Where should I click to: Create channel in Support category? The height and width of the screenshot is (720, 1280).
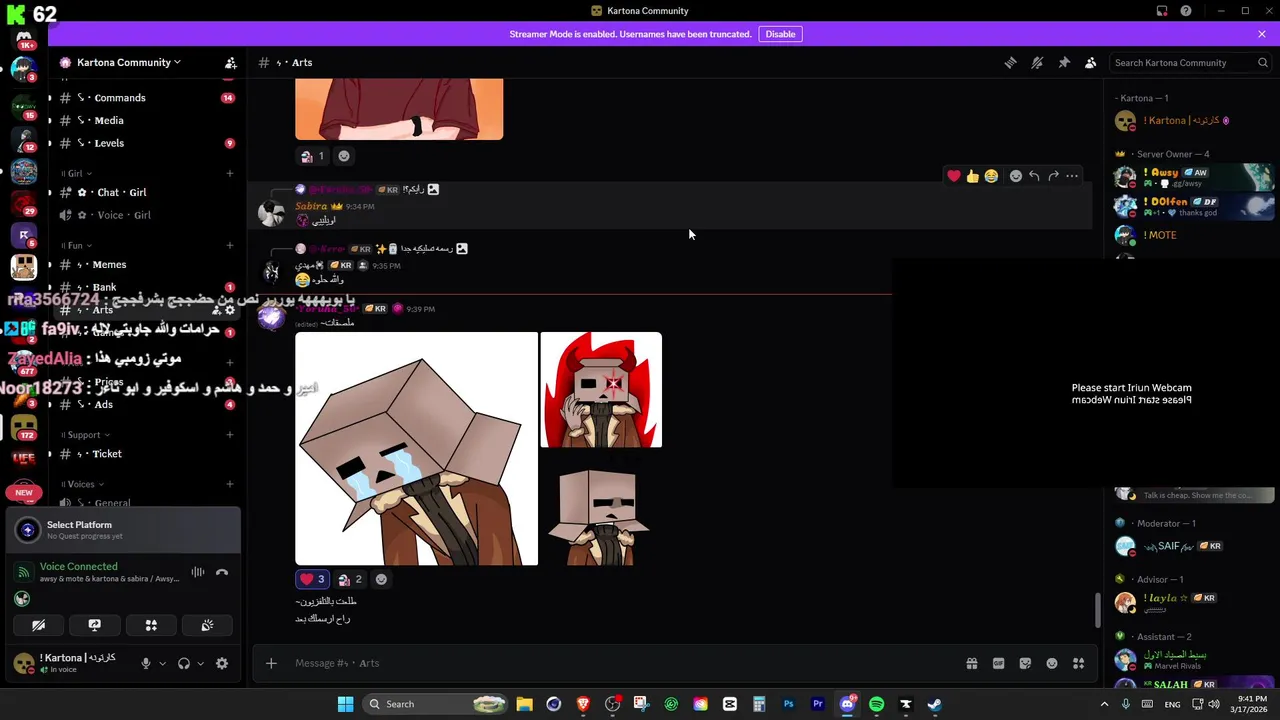click(x=230, y=435)
